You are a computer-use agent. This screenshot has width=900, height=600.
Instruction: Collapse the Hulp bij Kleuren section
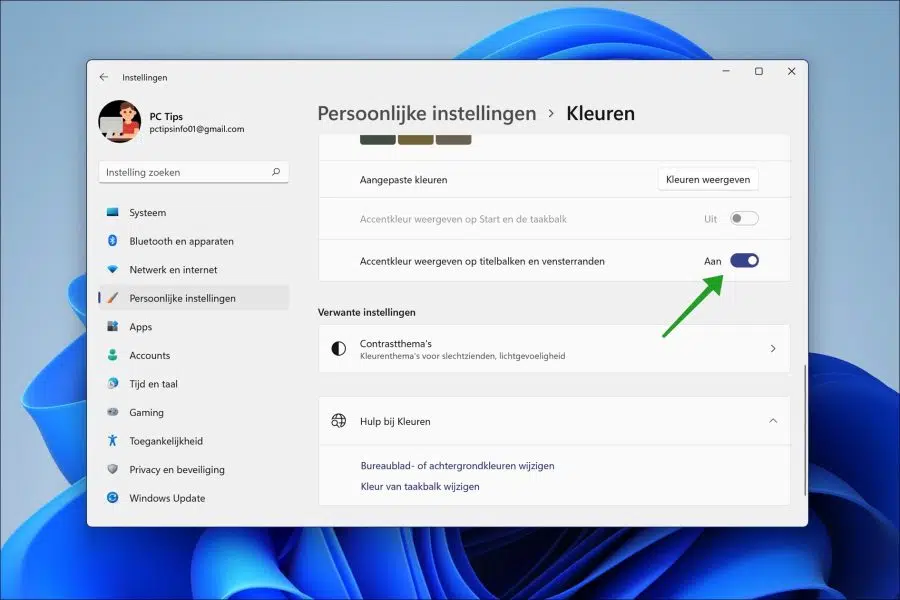pos(773,421)
